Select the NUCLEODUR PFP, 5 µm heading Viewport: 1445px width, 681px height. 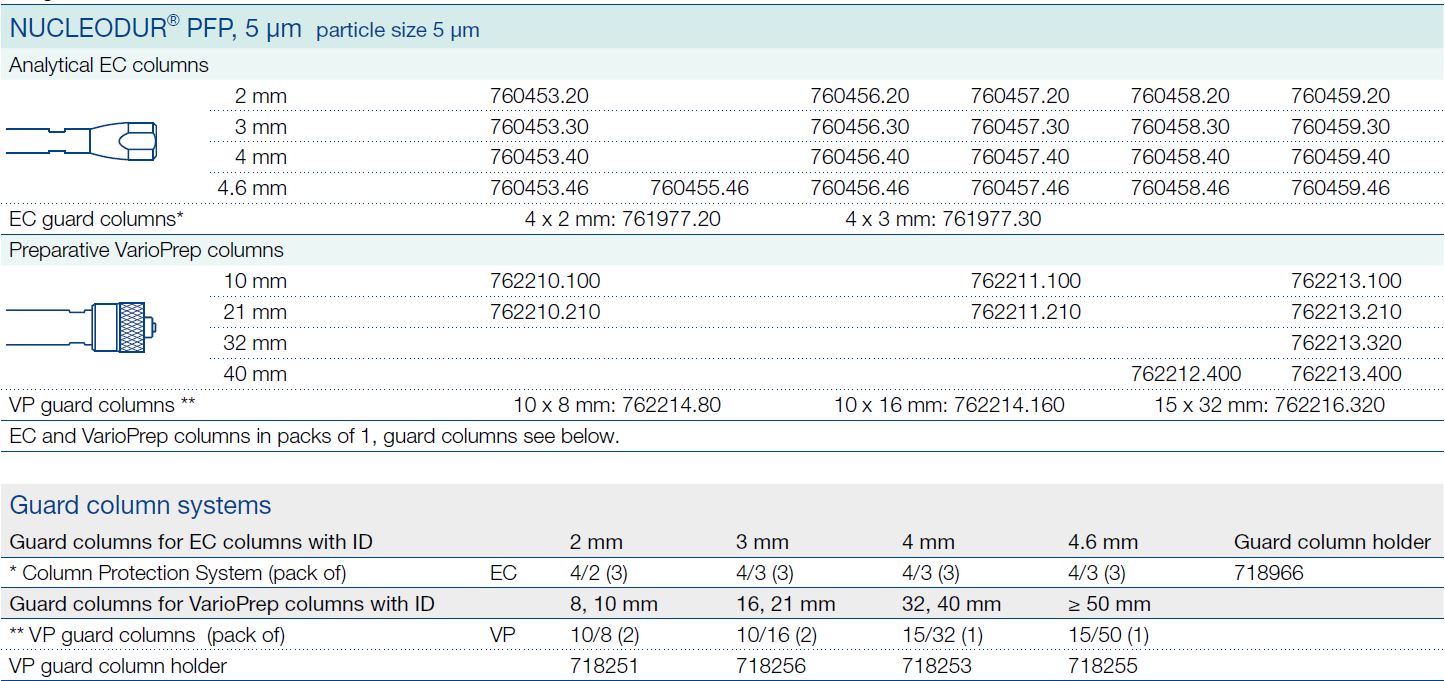pos(155,28)
